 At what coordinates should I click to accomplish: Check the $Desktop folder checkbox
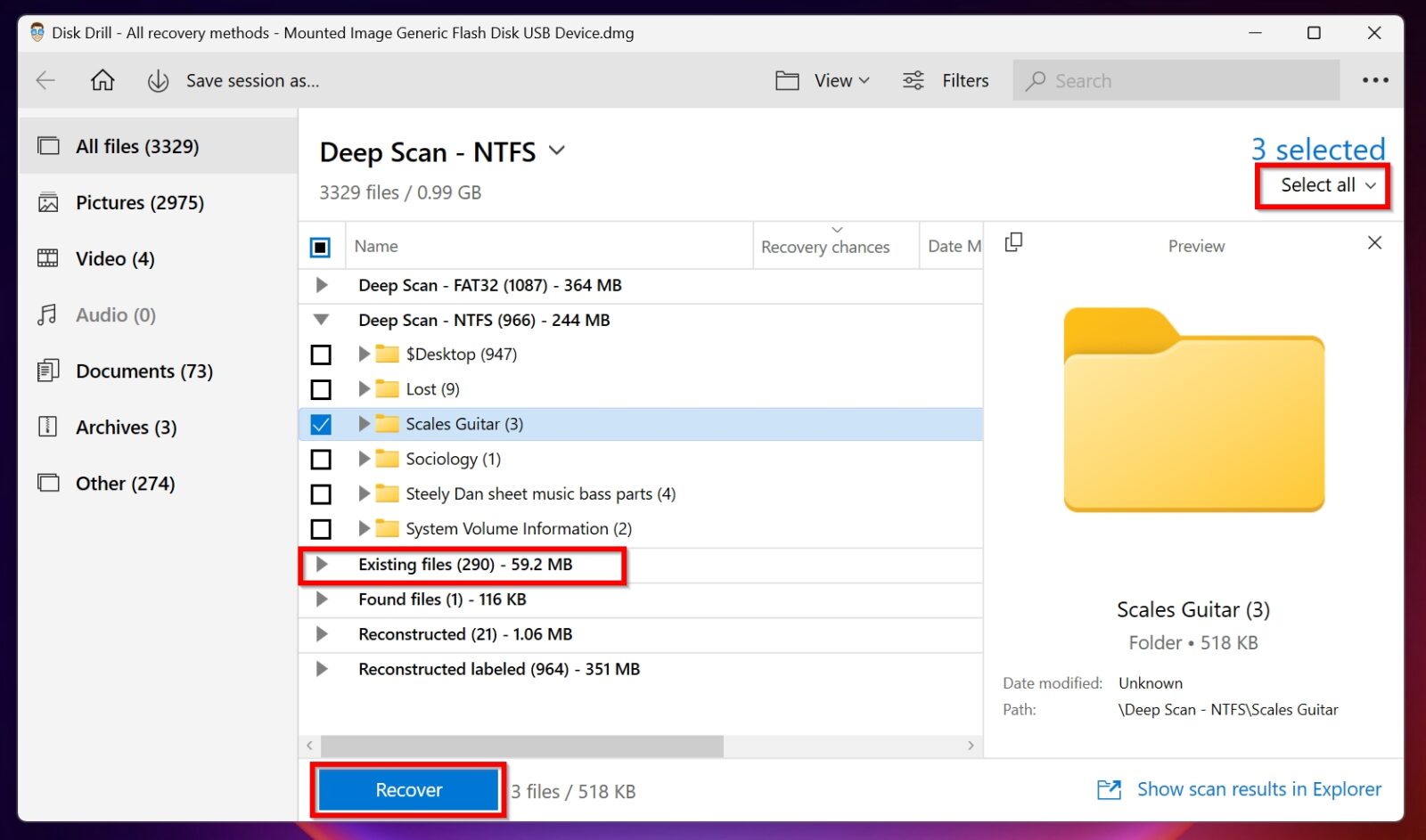321,355
